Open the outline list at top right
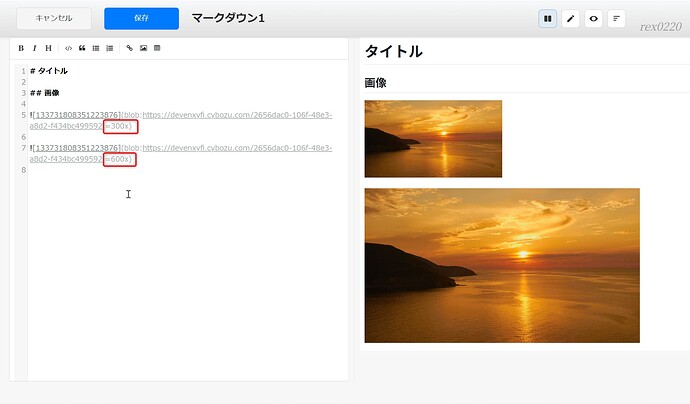Viewport: 690px width, 404px height. (617, 18)
